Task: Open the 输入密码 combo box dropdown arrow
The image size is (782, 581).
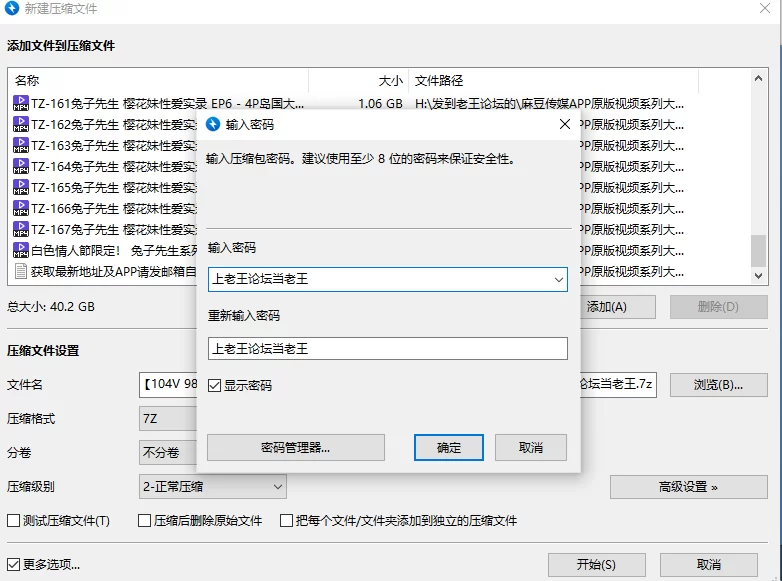Action: pyautogui.click(x=559, y=279)
